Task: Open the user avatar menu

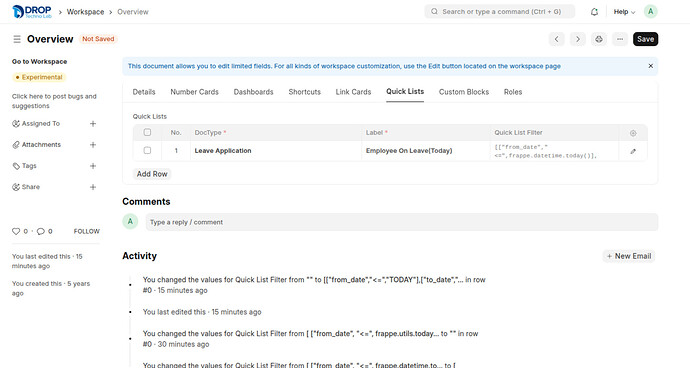Action: [650, 12]
